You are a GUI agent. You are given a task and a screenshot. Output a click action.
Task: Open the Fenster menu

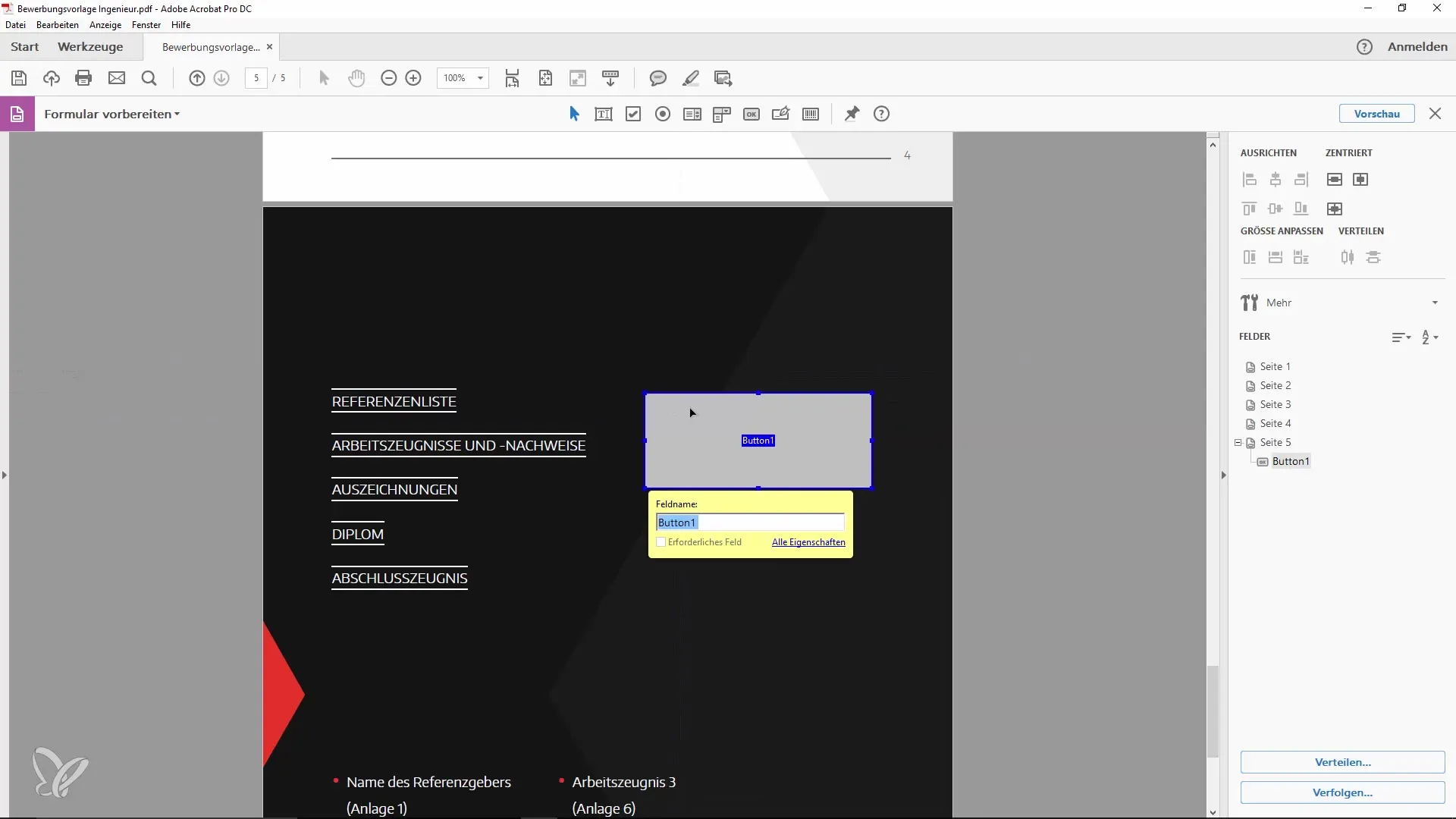click(x=146, y=25)
